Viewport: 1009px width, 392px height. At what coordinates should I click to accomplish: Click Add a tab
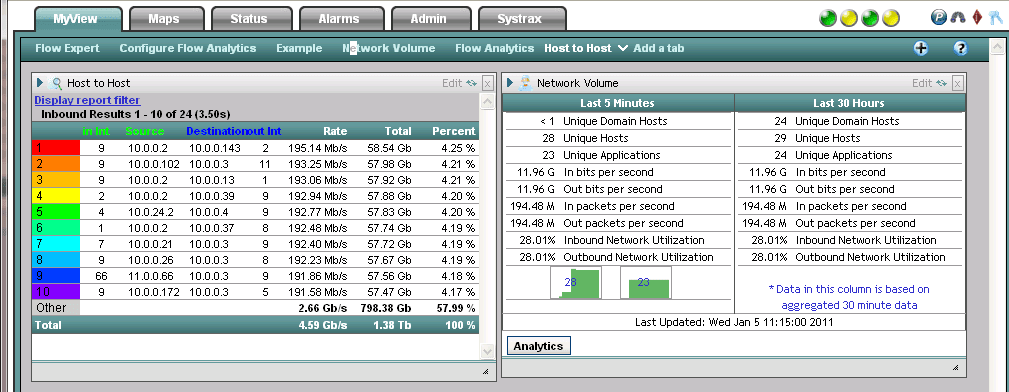pyautogui.click(x=658, y=48)
